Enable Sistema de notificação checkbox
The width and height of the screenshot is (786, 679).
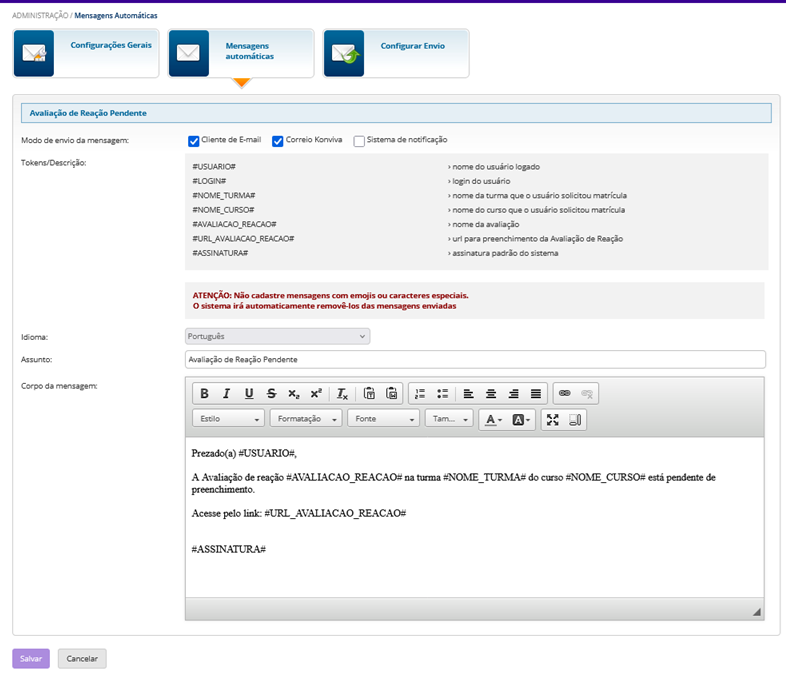pos(359,141)
